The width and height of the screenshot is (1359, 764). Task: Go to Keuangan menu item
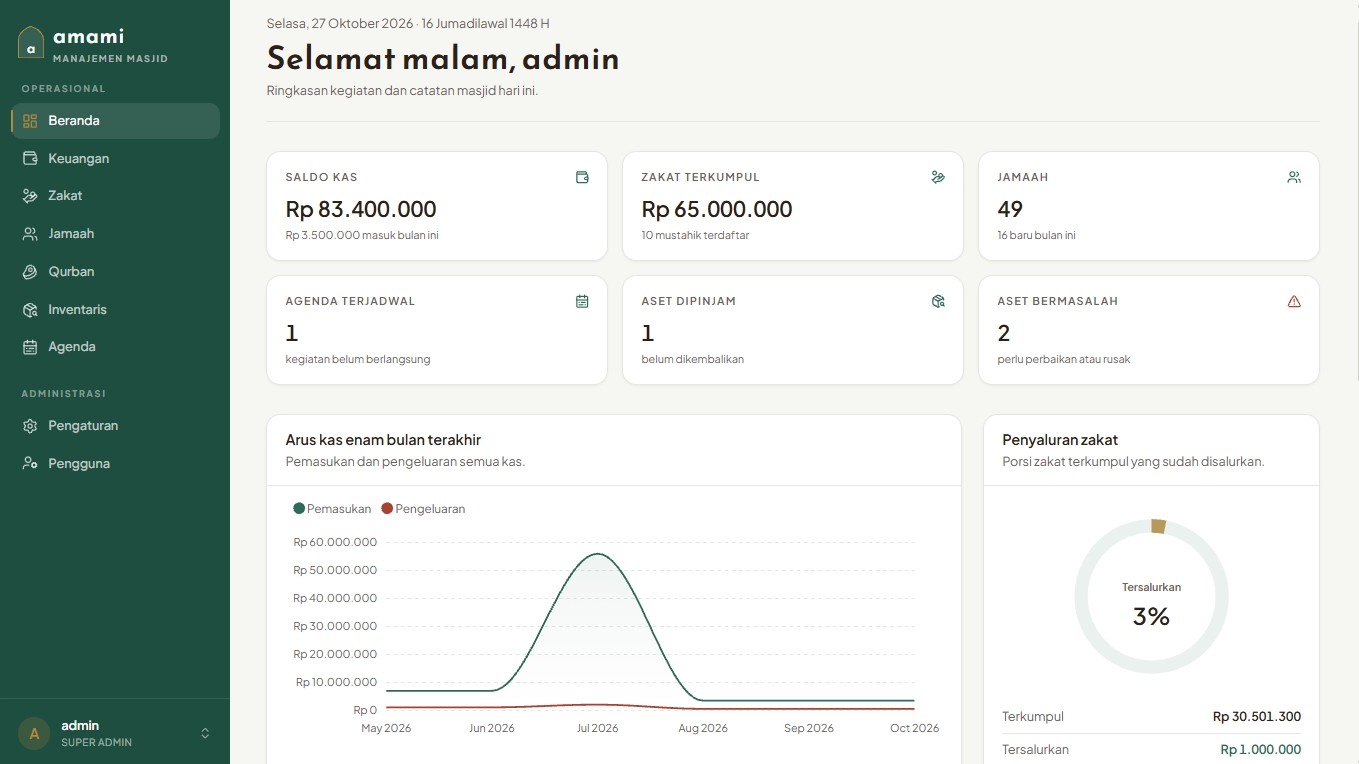click(115, 158)
